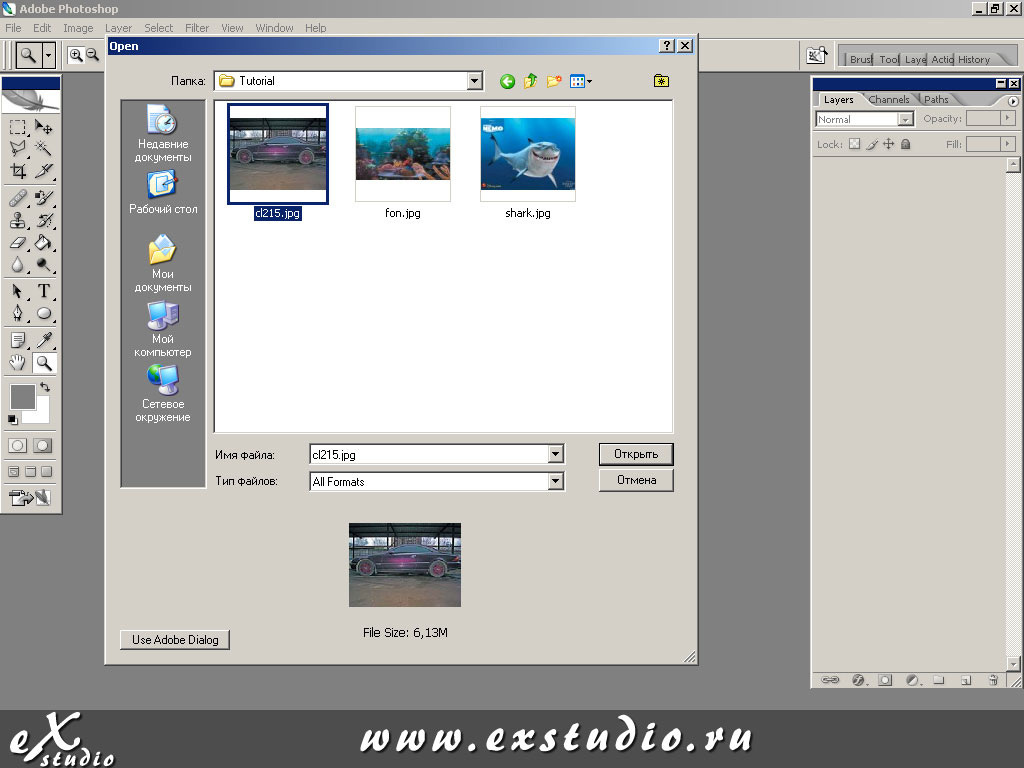This screenshot has width=1024, height=768.
Task: Select the Eyedropper tool
Action: coord(44,340)
